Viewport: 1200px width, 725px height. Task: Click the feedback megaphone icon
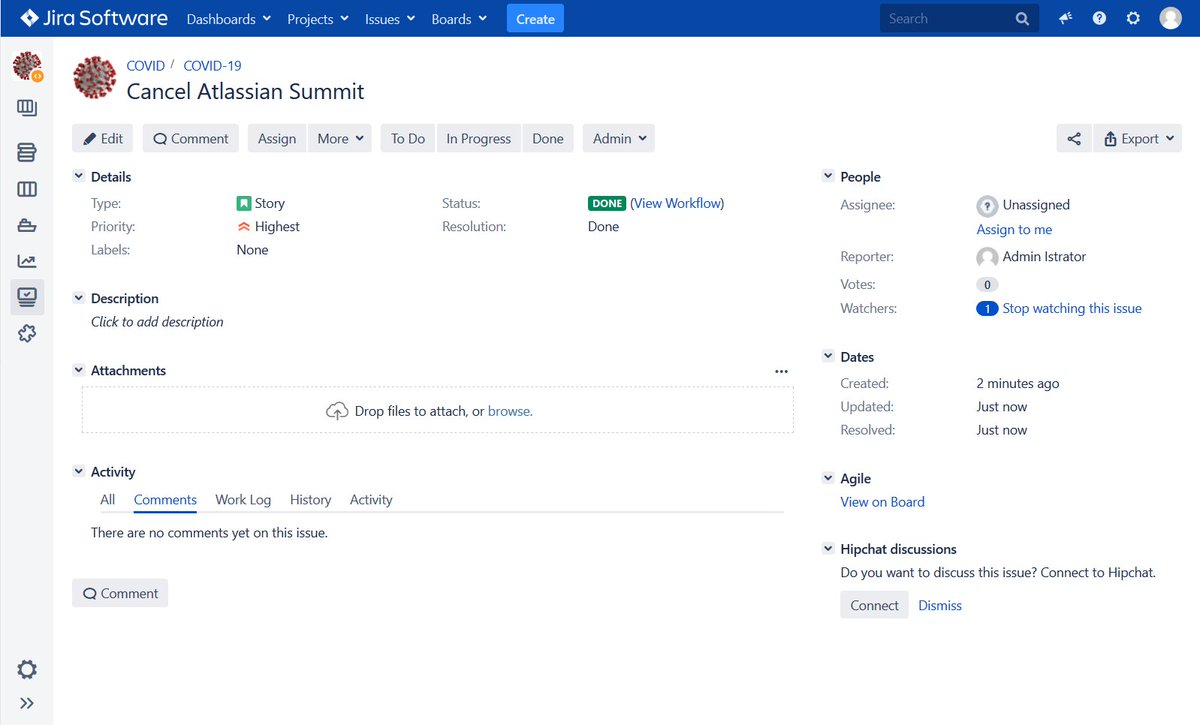pyautogui.click(x=1065, y=18)
